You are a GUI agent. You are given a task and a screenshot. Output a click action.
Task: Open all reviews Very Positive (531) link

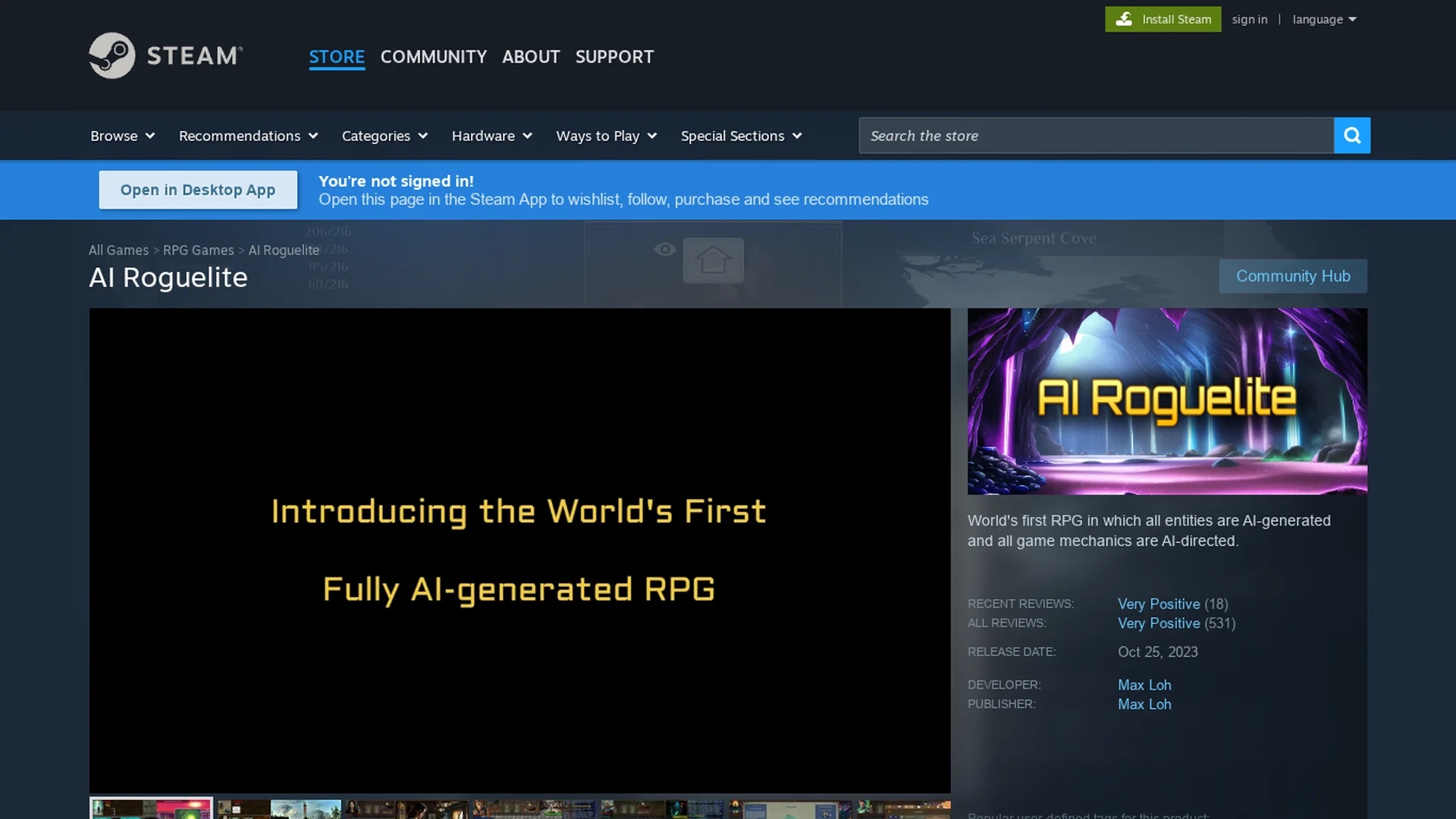tap(1176, 623)
